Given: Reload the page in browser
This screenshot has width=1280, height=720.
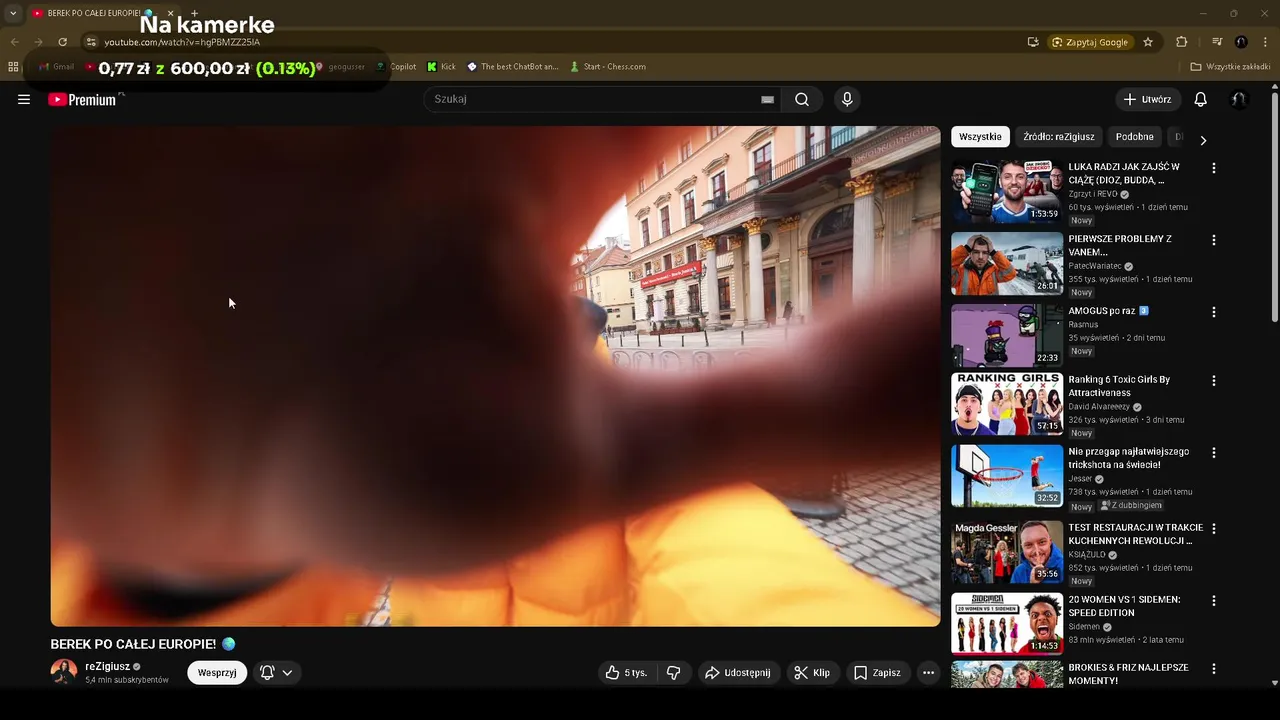Looking at the screenshot, I should click(x=62, y=42).
